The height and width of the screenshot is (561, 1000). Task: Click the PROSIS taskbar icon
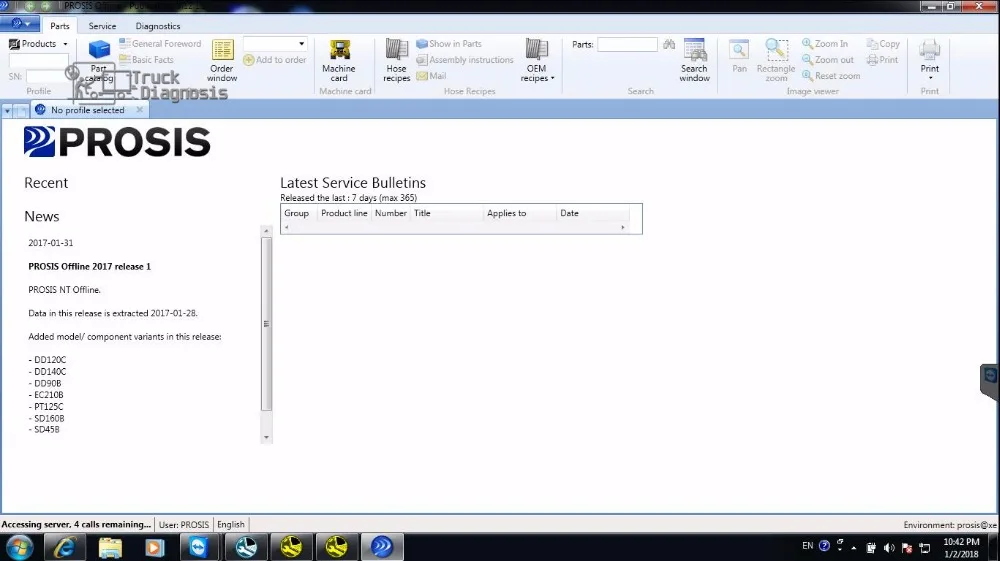coord(382,547)
